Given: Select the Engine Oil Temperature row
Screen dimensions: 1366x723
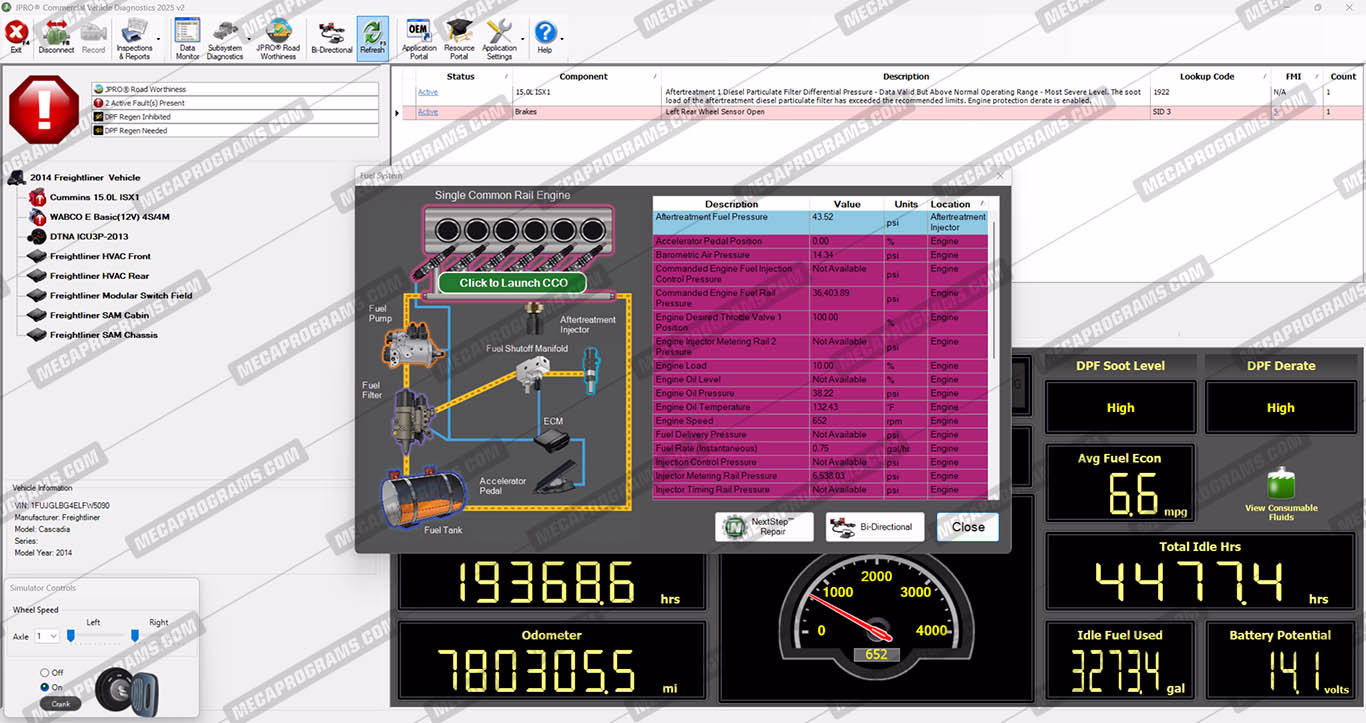Looking at the screenshot, I should [821, 408].
